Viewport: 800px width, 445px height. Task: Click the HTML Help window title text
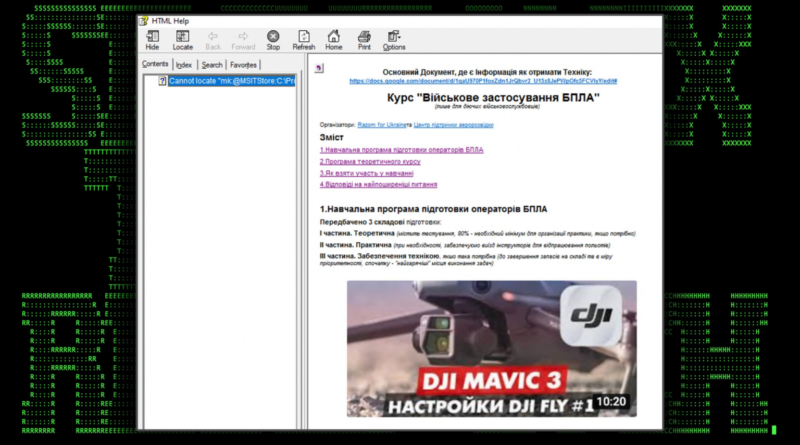tap(170, 21)
